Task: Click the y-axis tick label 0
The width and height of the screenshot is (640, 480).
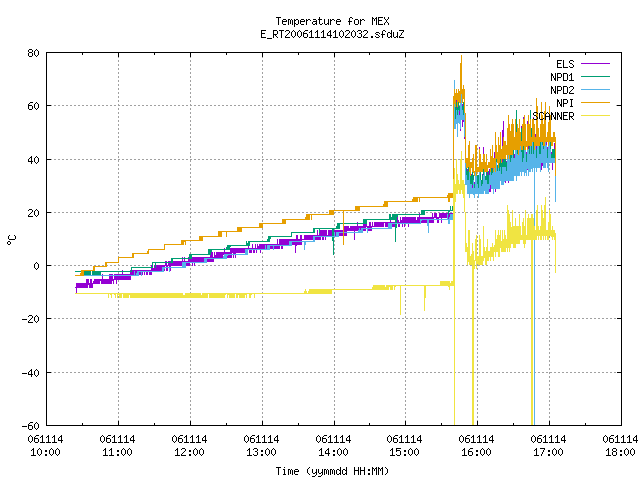Action: click(x=36, y=266)
